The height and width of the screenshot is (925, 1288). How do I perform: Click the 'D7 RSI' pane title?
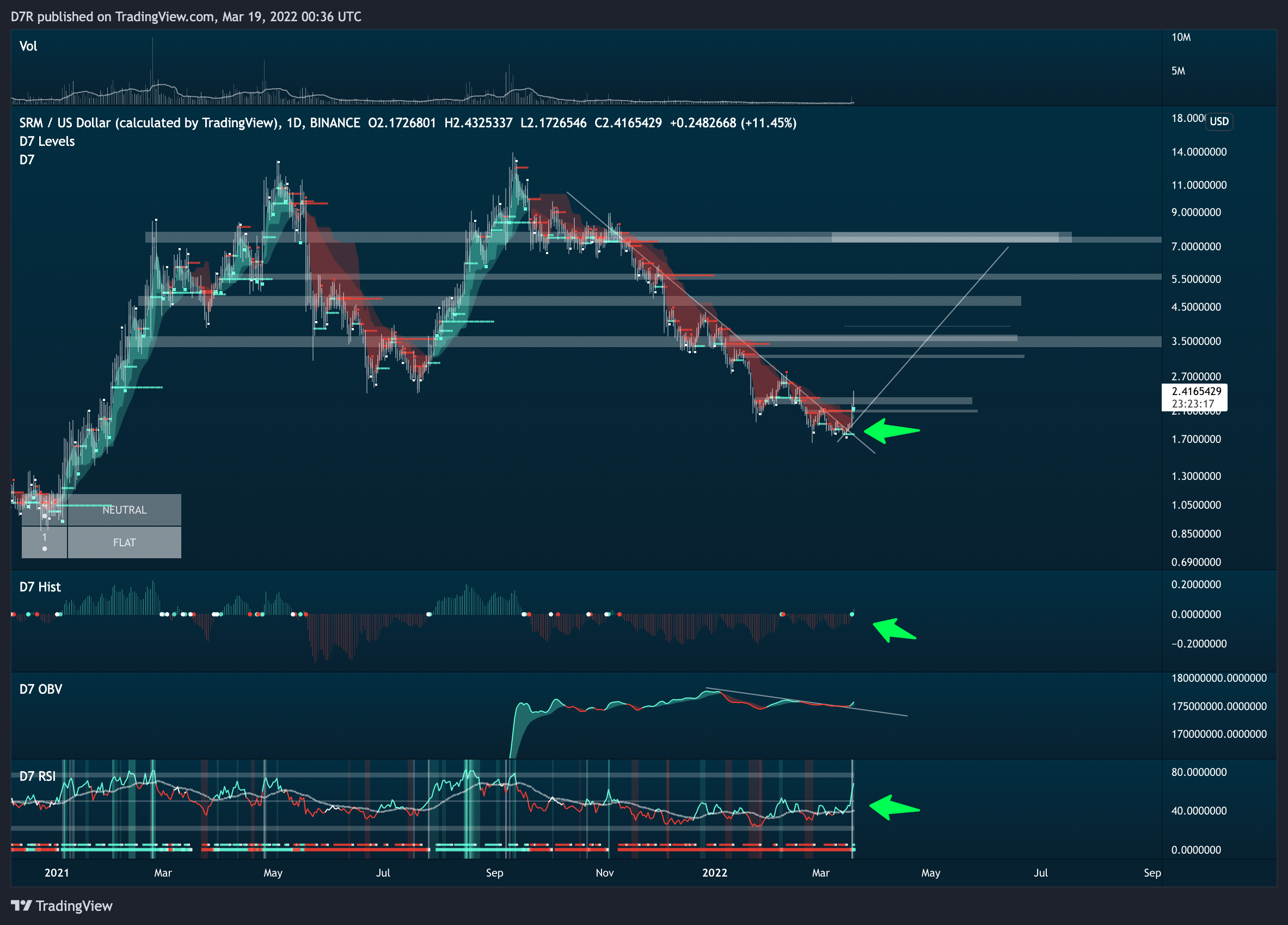click(38, 776)
